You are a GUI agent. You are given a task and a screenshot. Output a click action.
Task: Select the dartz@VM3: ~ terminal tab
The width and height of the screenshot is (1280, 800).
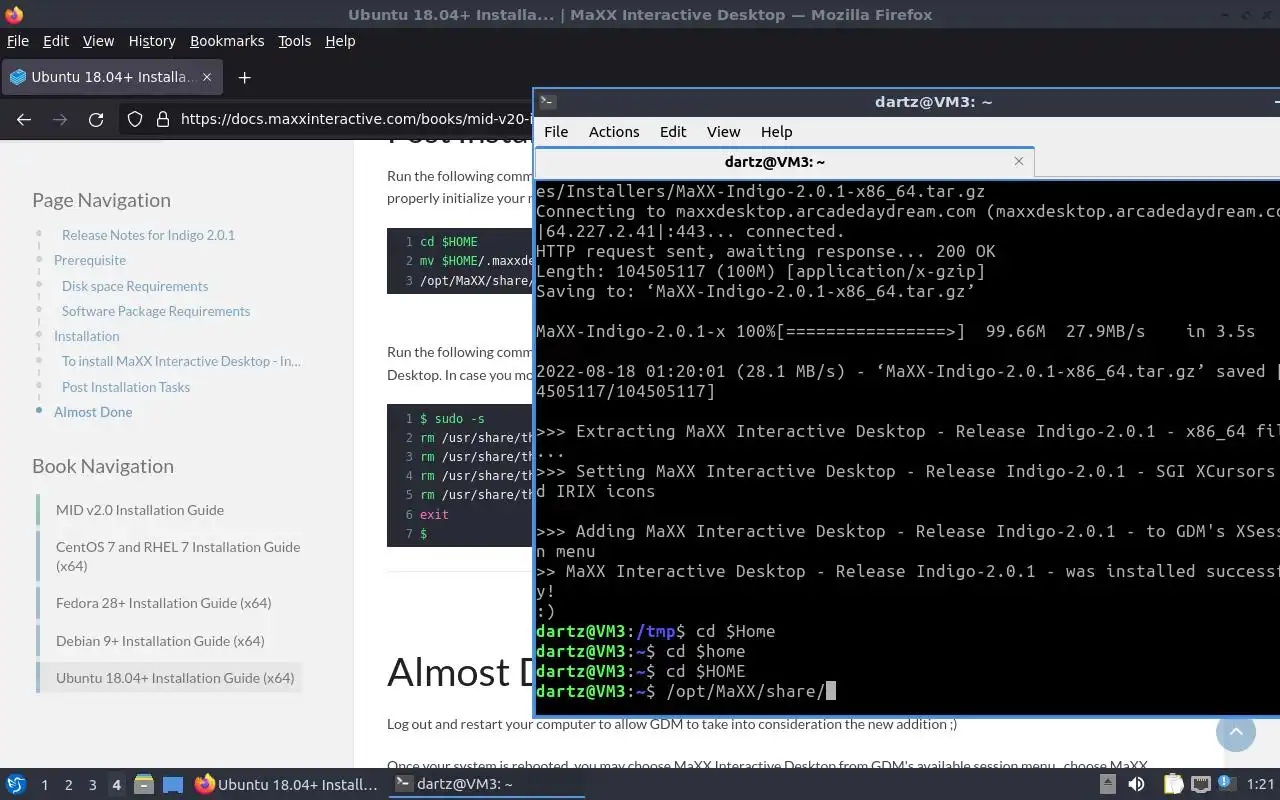[x=785, y=161]
